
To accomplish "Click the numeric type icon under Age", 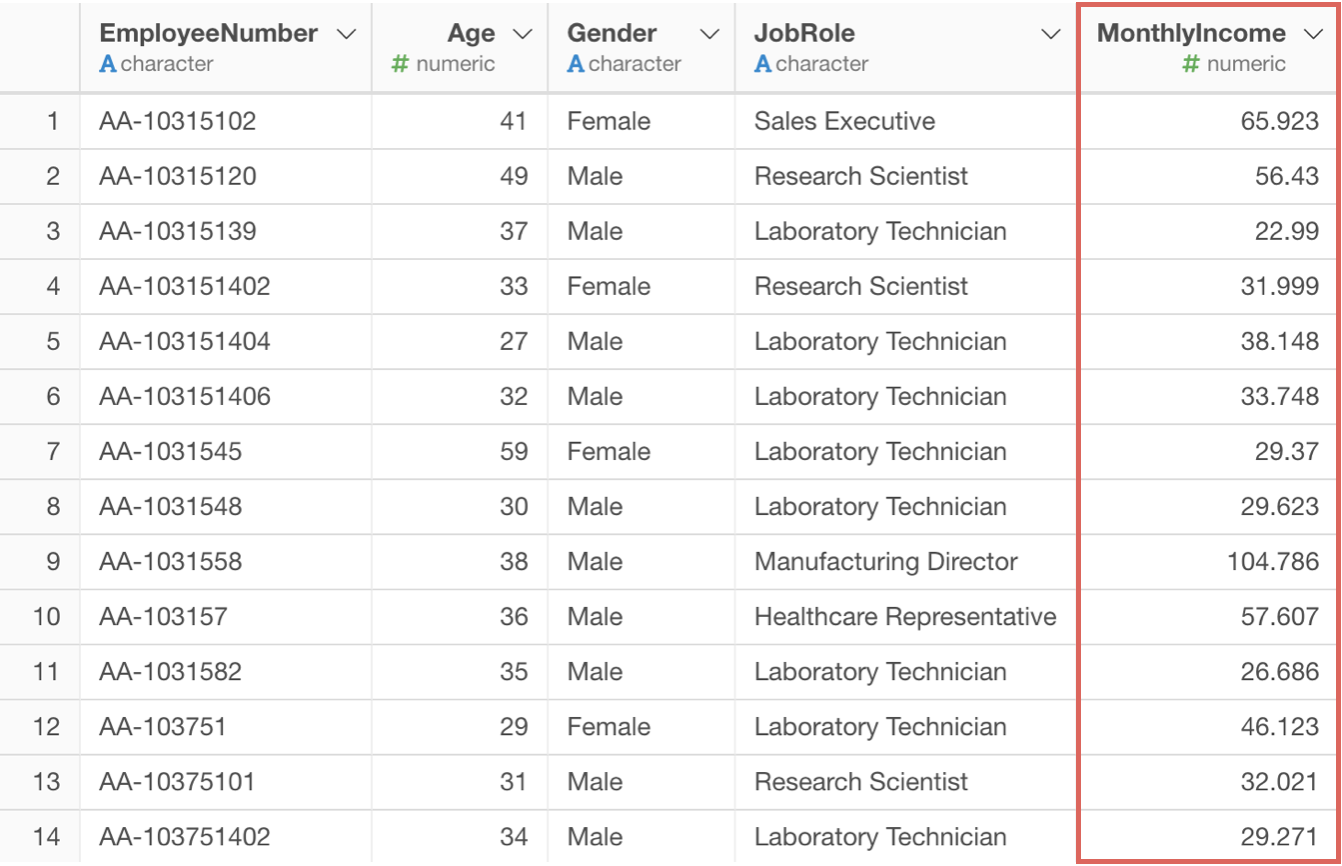I will (400, 64).
